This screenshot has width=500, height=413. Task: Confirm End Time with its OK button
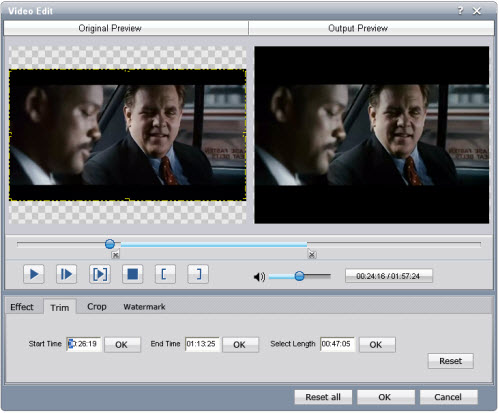(240, 345)
